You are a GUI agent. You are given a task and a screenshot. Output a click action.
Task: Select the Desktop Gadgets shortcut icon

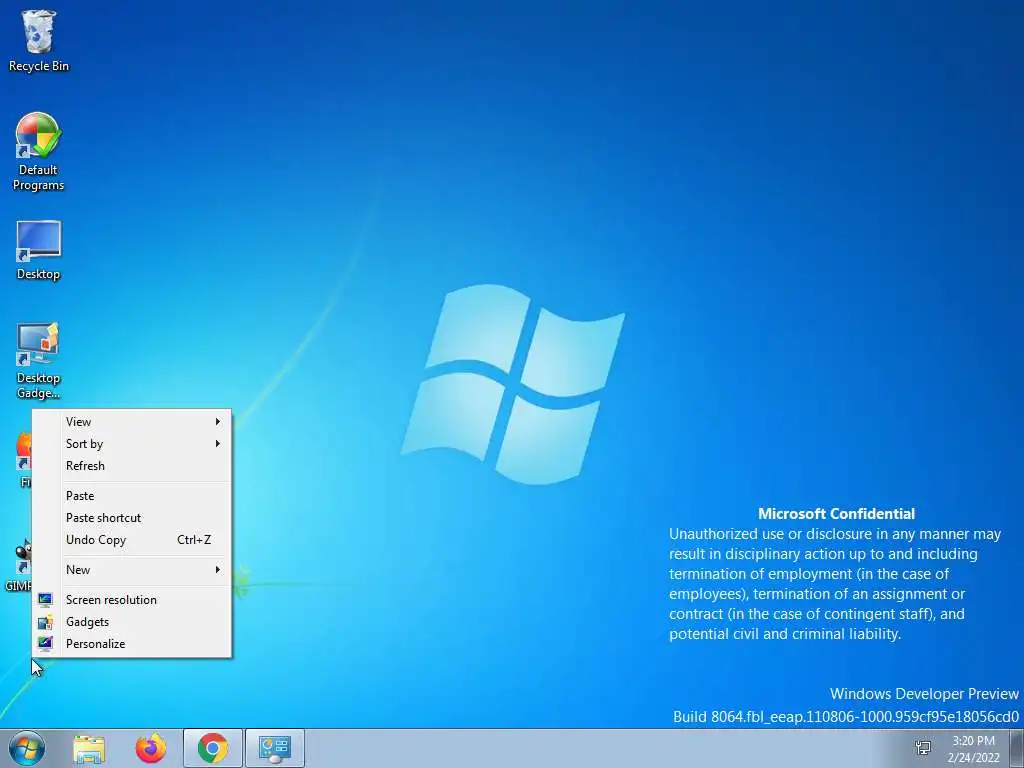pyautogui.click(x=39, y=360)
